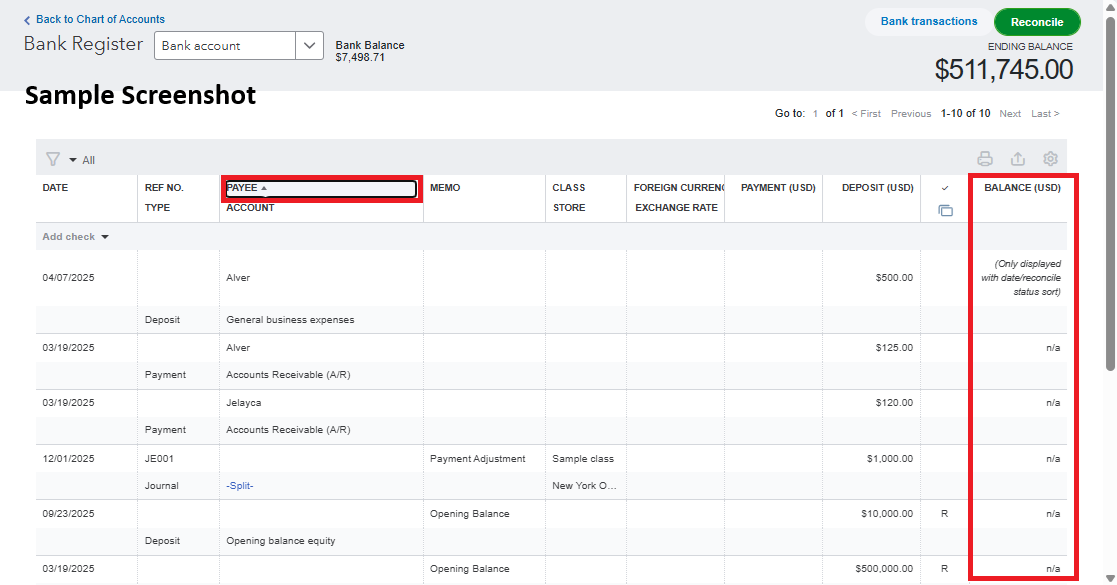Click the Bank transactions button
This screenshot has height=585, width=1117.
(929, 22)
